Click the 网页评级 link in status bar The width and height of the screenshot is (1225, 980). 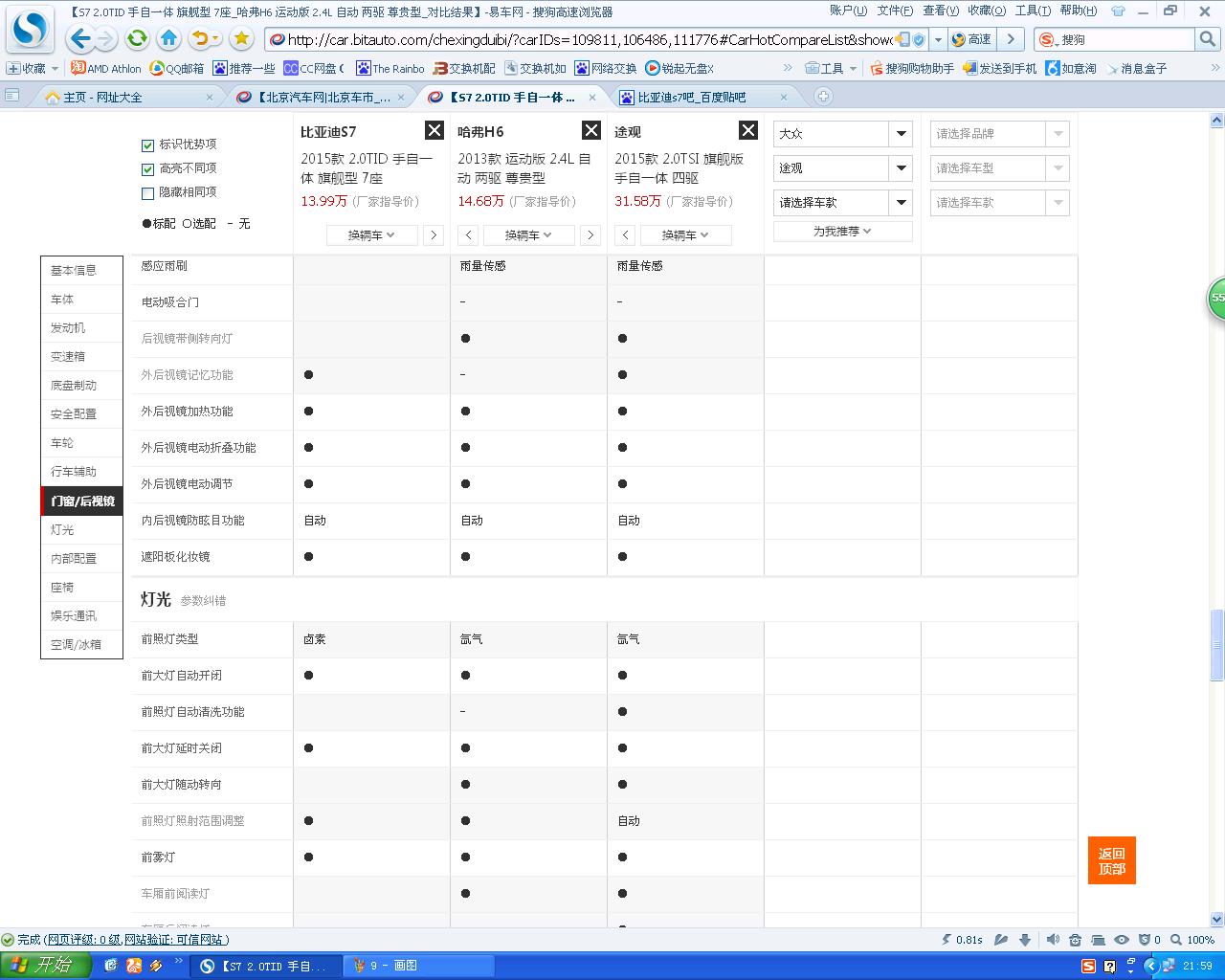(84, 940)
